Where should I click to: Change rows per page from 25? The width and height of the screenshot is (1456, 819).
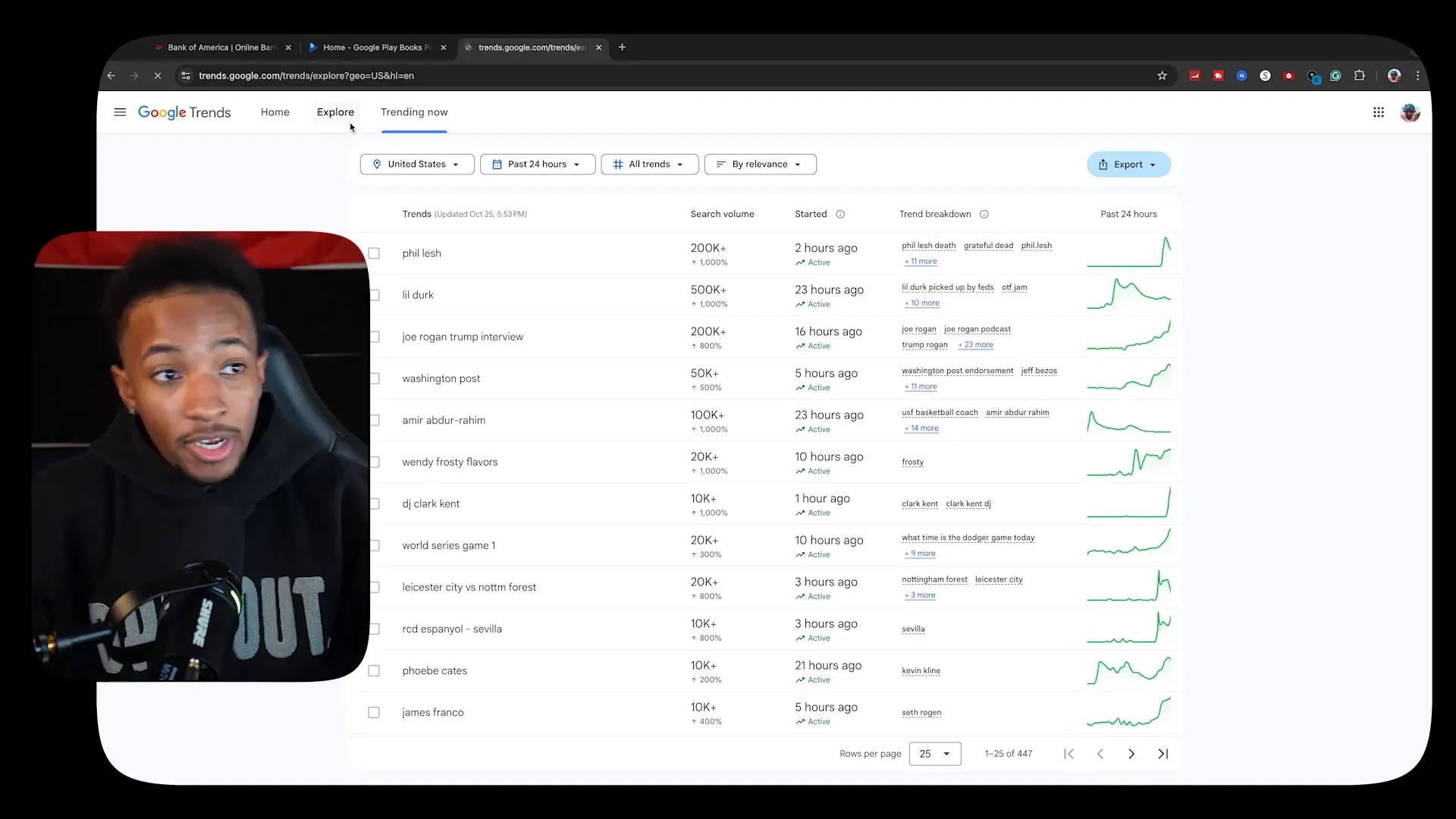[x=935, y=754]
